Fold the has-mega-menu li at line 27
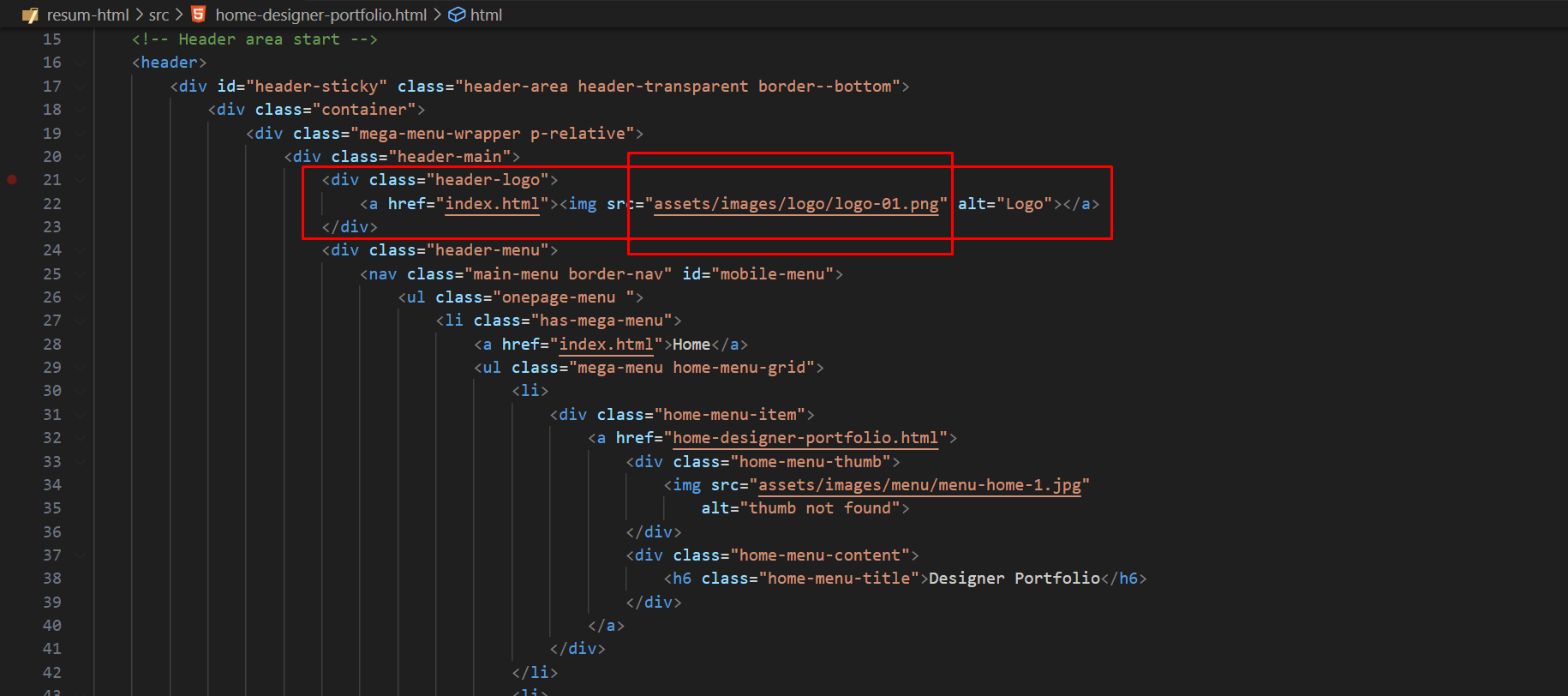This screenshot has width=1568, height=696. click(80, 321)
